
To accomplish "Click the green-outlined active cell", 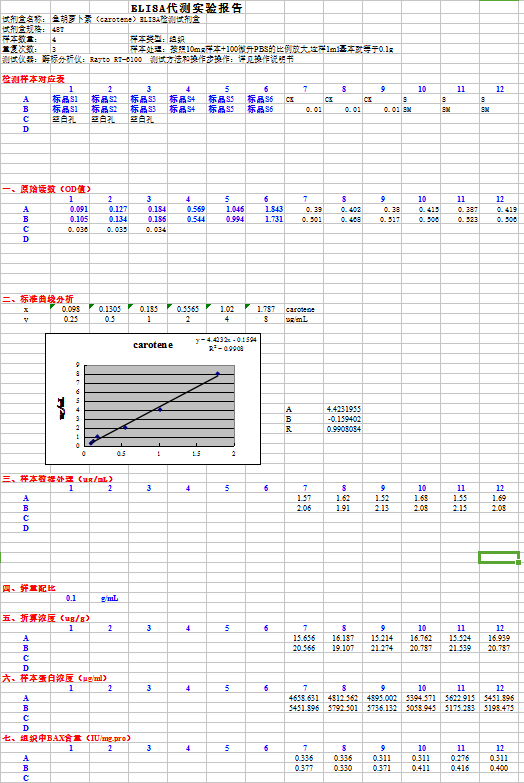I will coord(499,558).
